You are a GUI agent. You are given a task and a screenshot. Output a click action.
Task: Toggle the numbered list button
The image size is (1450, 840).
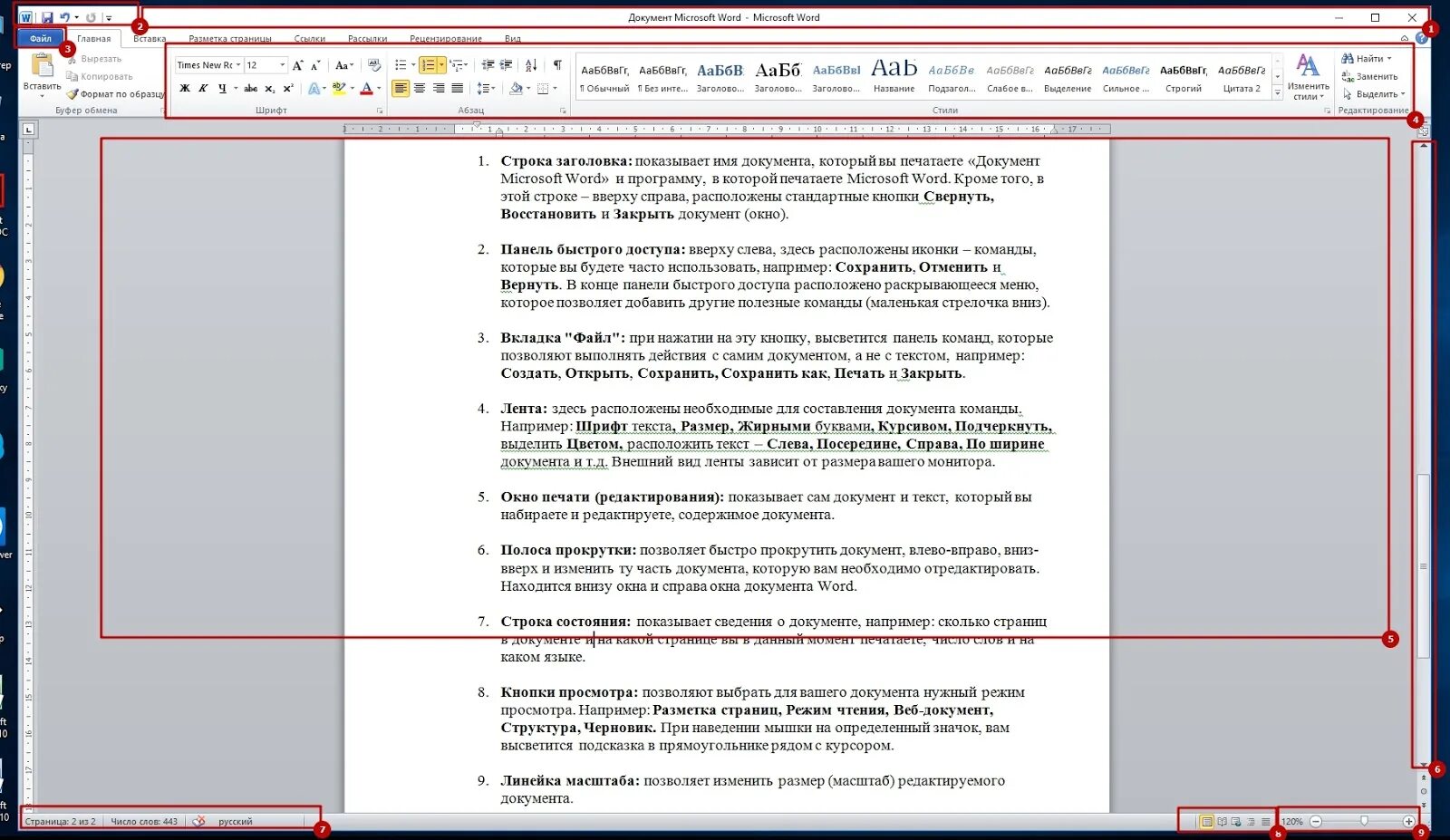pyautogui.click(x=429, y=65)
